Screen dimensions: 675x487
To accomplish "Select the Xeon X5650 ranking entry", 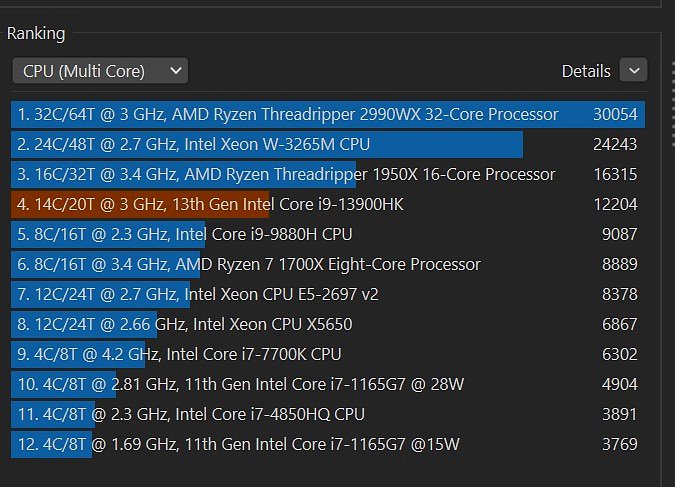I will 328,324.
